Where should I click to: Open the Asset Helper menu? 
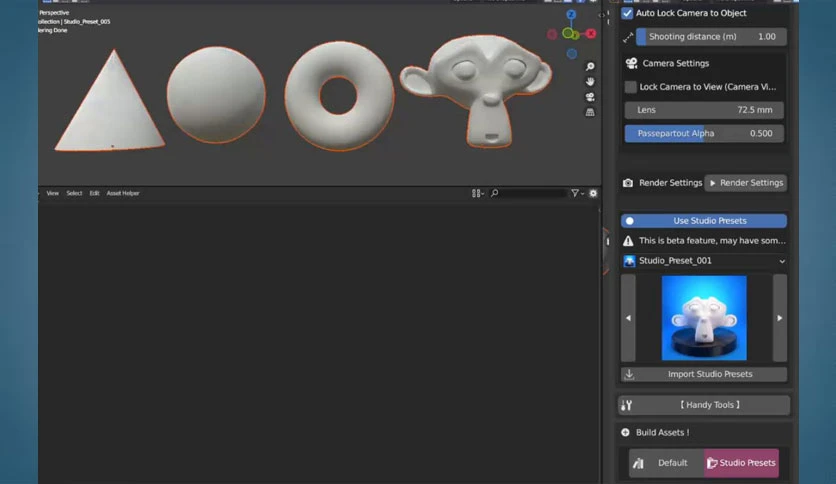click(123, 193)
